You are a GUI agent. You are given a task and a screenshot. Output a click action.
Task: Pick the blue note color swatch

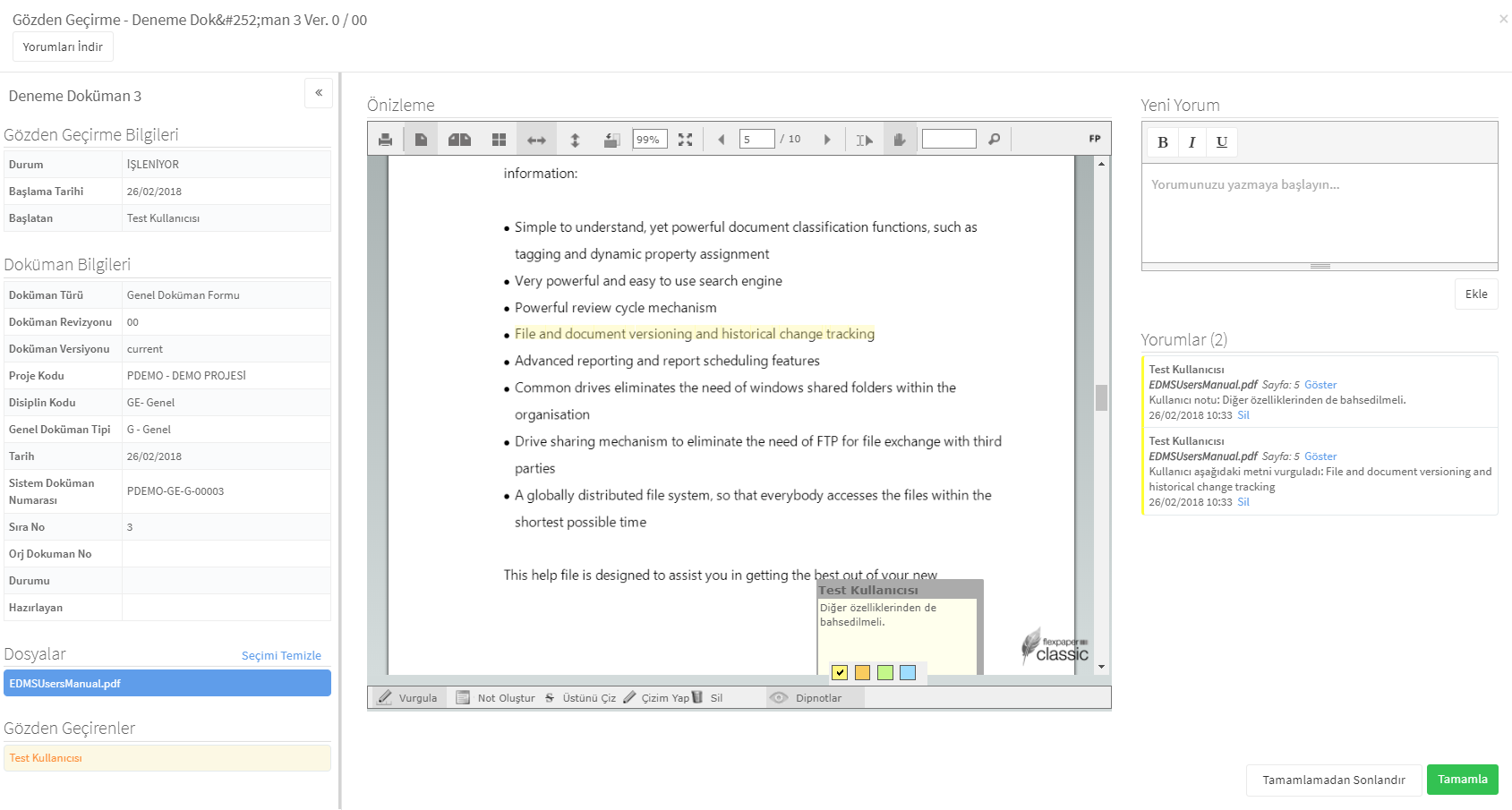[x=908, y=672]
